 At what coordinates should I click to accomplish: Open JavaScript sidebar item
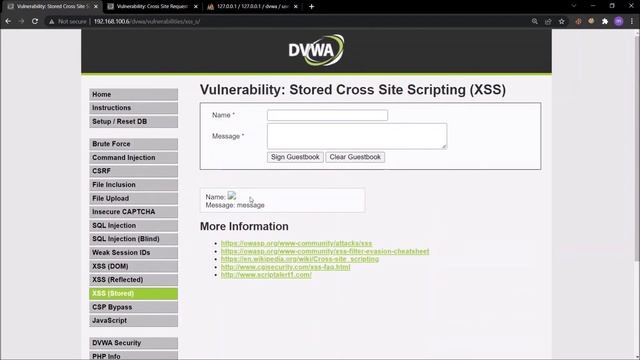133,321
